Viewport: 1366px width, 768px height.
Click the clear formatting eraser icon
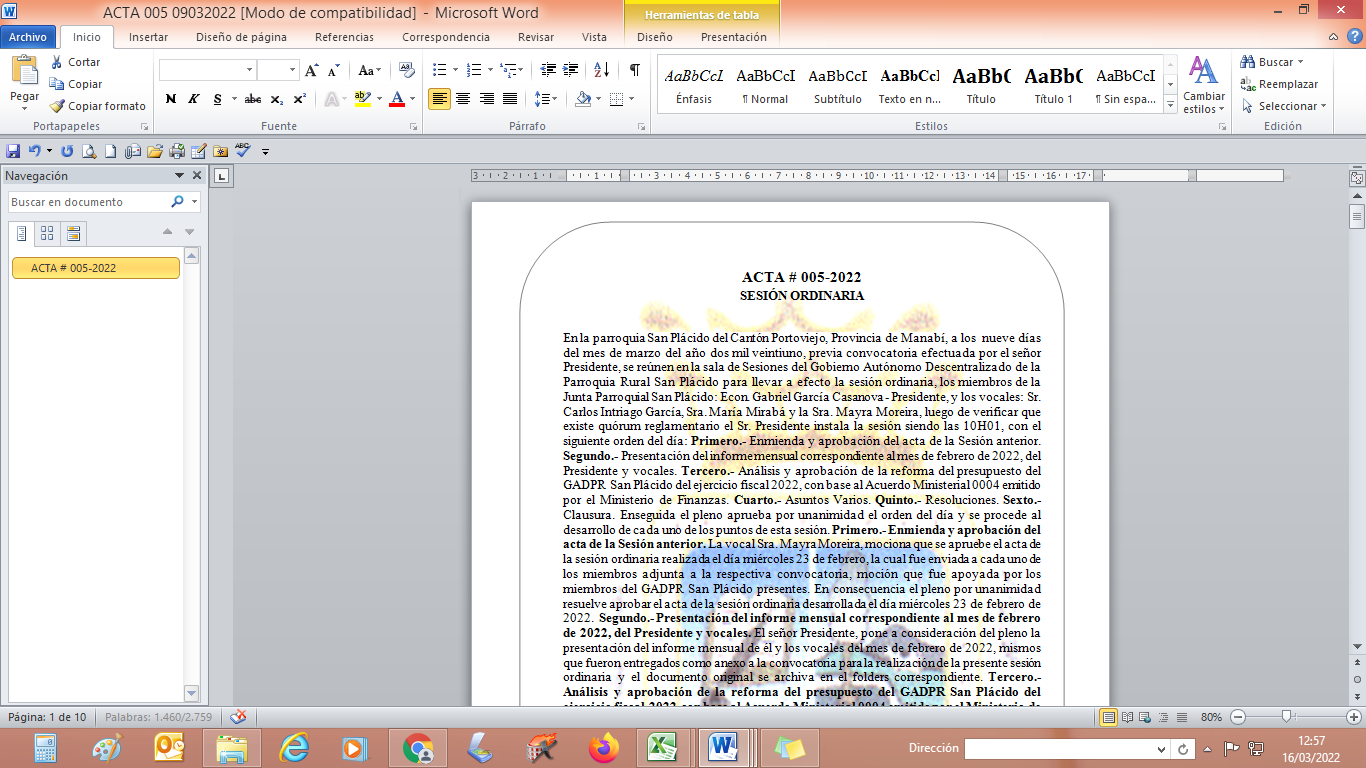pyautogui.click(x=406, y=70)
